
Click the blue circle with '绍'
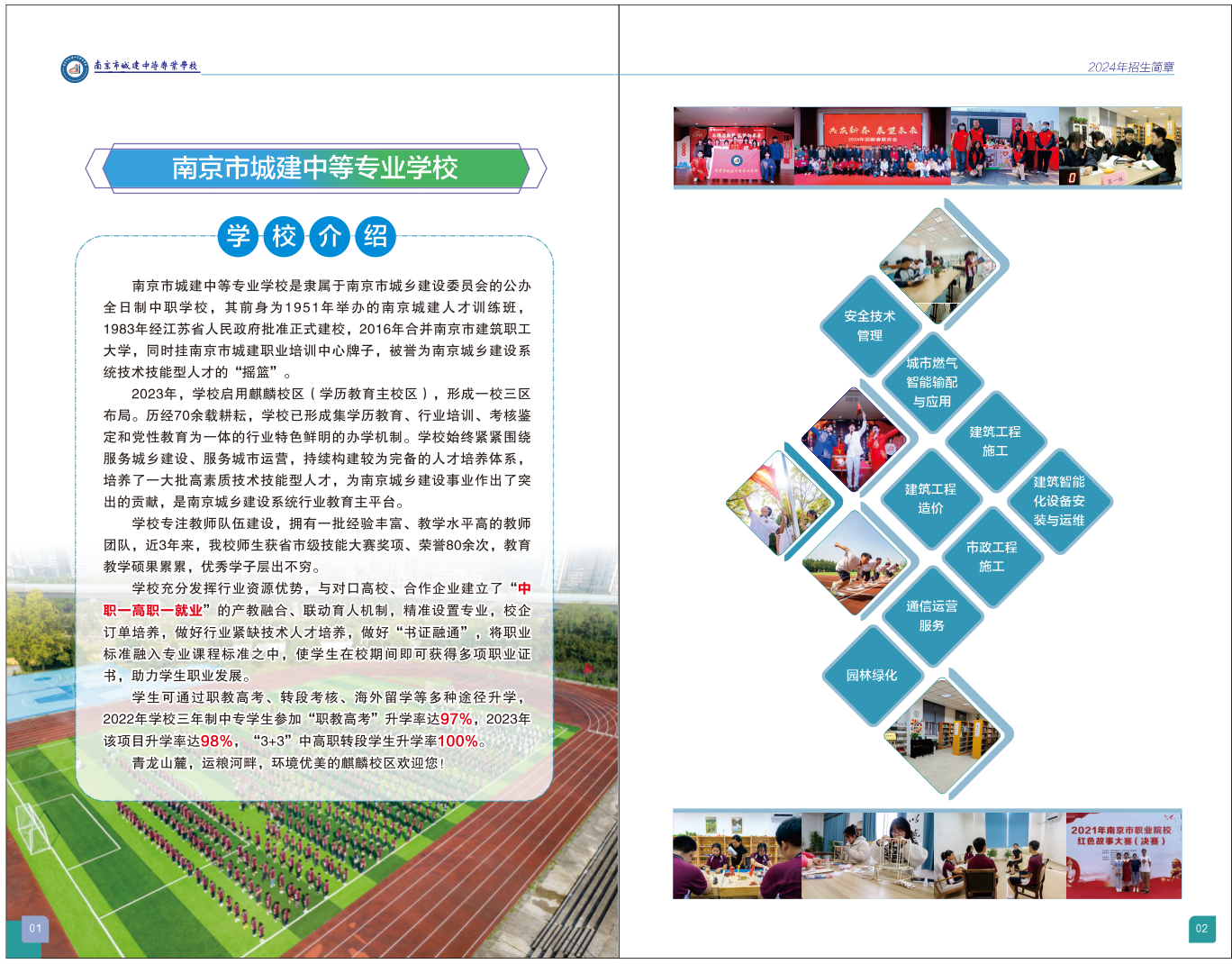tap(376, 236)
